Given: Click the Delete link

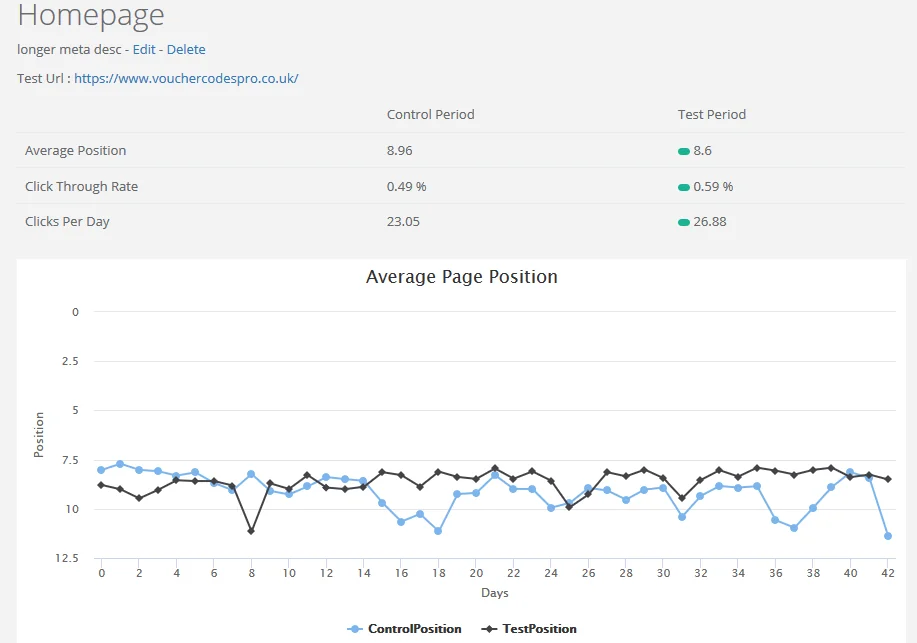Looking at the screenshot, I should (189, 49).
